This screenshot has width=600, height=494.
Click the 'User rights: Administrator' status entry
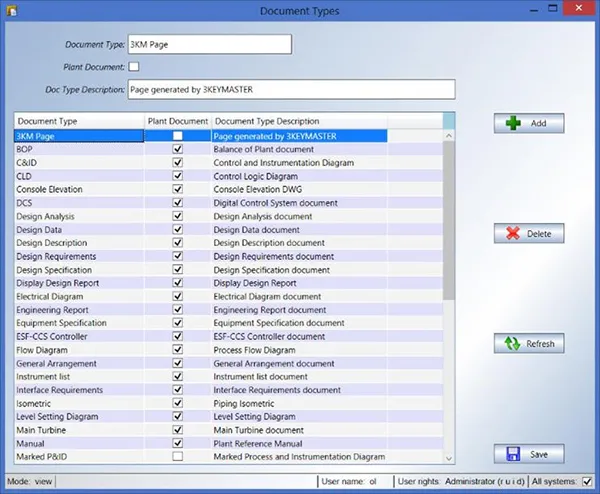(x=461, y=481)
